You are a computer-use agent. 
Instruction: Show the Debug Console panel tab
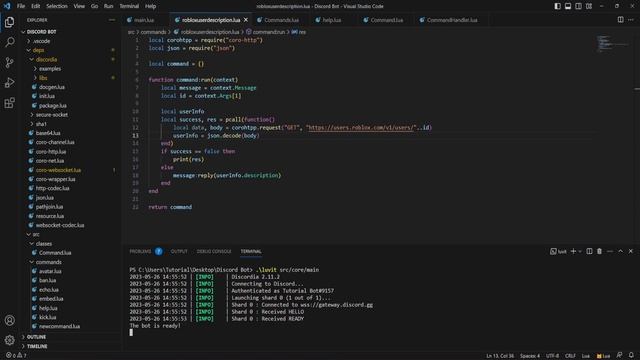pos(214,251)
